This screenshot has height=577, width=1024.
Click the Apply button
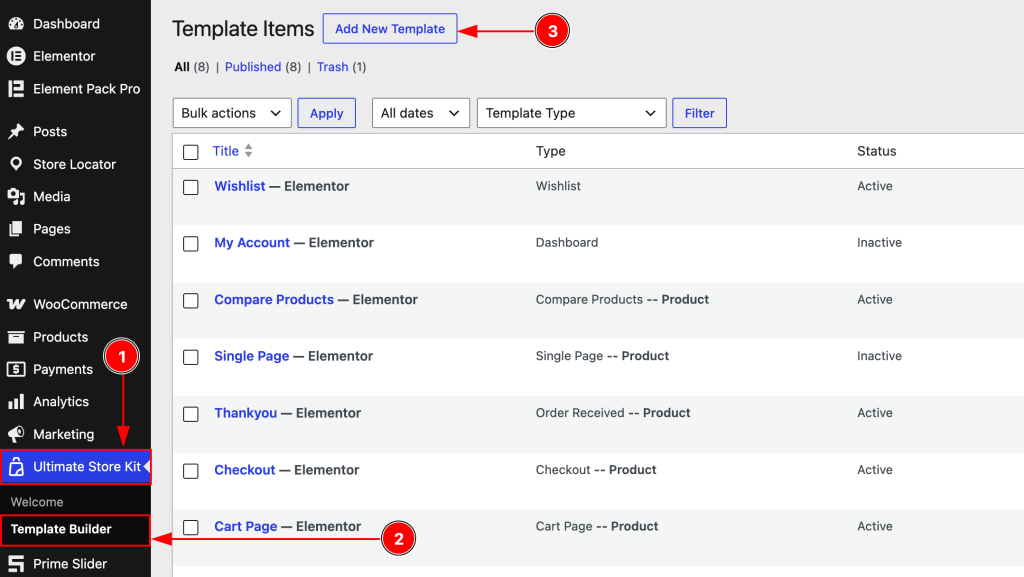point(327,113)
